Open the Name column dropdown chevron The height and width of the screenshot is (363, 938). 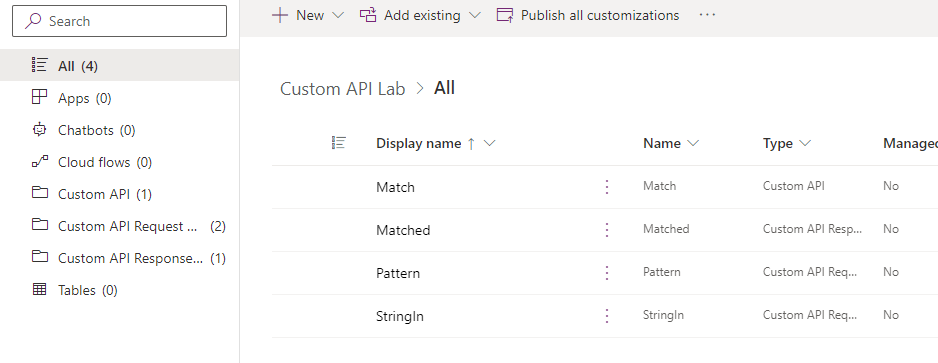tap(693, 144)
